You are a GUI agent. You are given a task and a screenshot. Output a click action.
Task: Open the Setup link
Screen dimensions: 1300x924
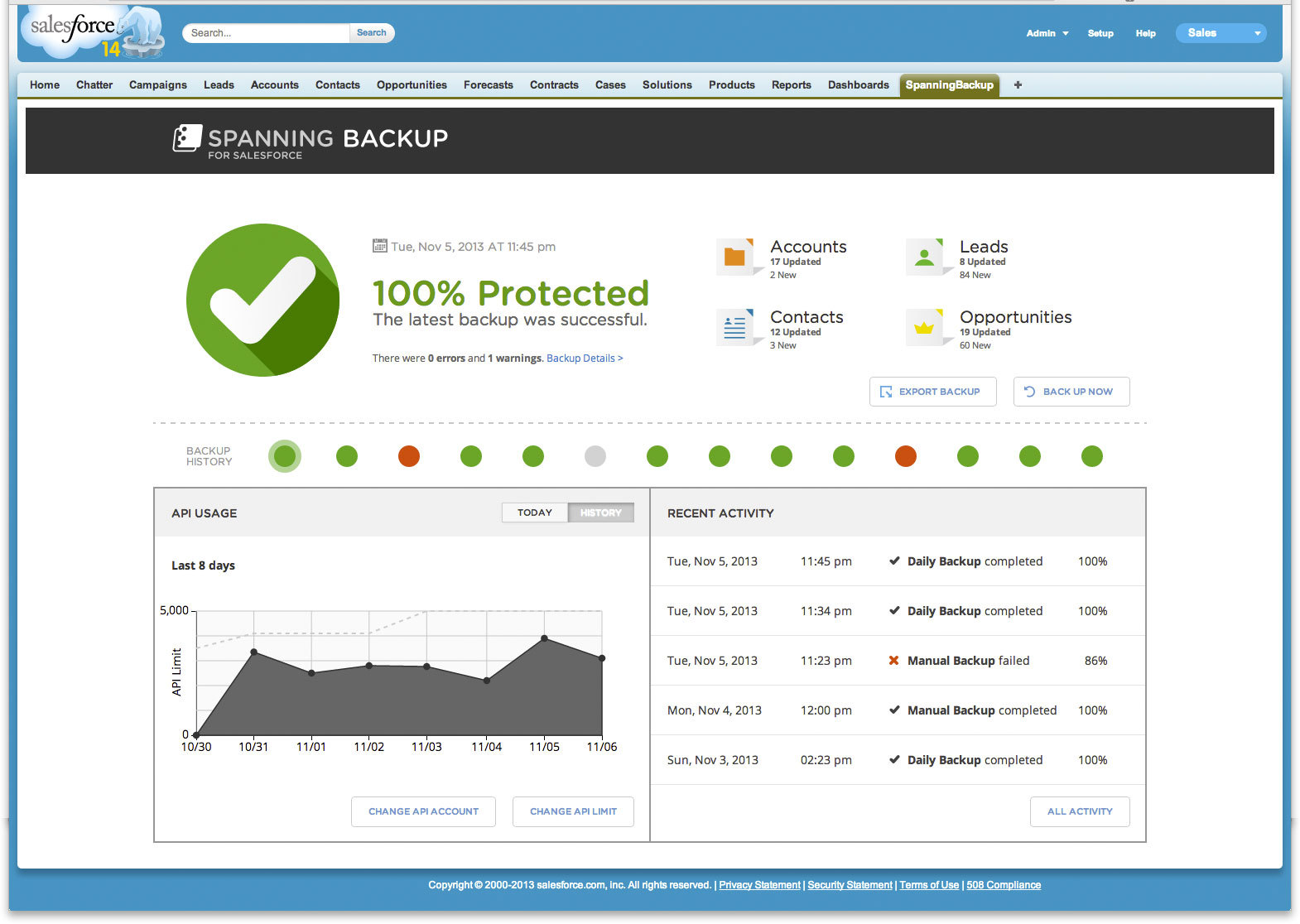(x=1100, y=33)
